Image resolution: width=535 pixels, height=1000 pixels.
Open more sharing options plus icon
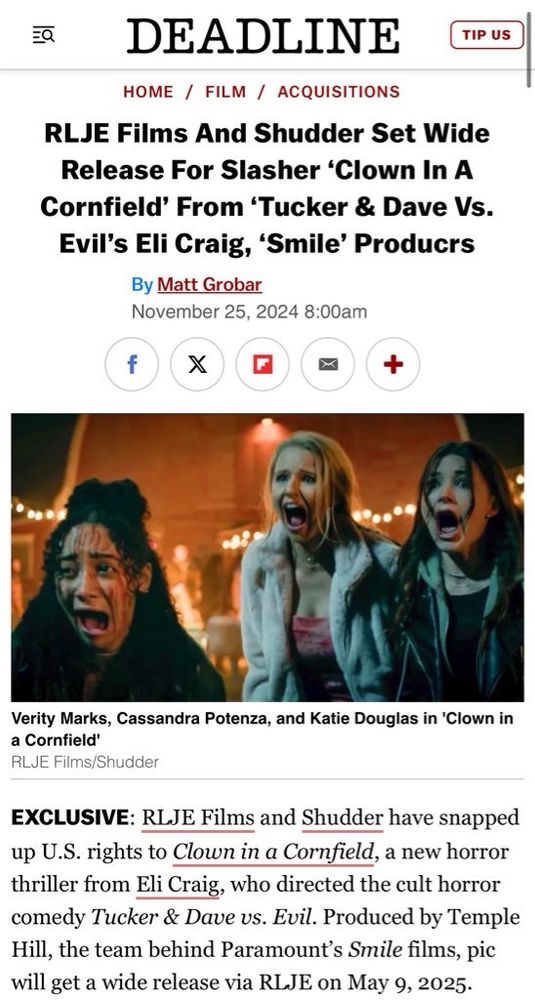coord(393,364)
